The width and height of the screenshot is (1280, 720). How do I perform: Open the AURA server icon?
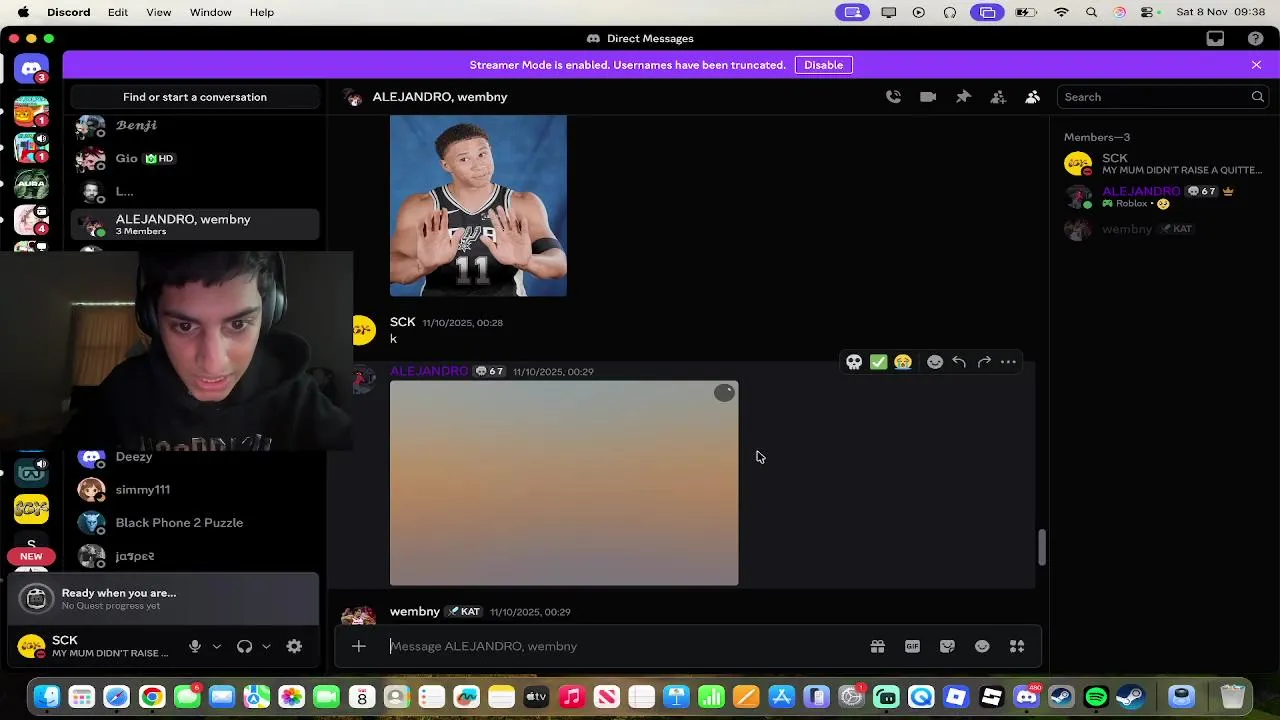(31, 184)
